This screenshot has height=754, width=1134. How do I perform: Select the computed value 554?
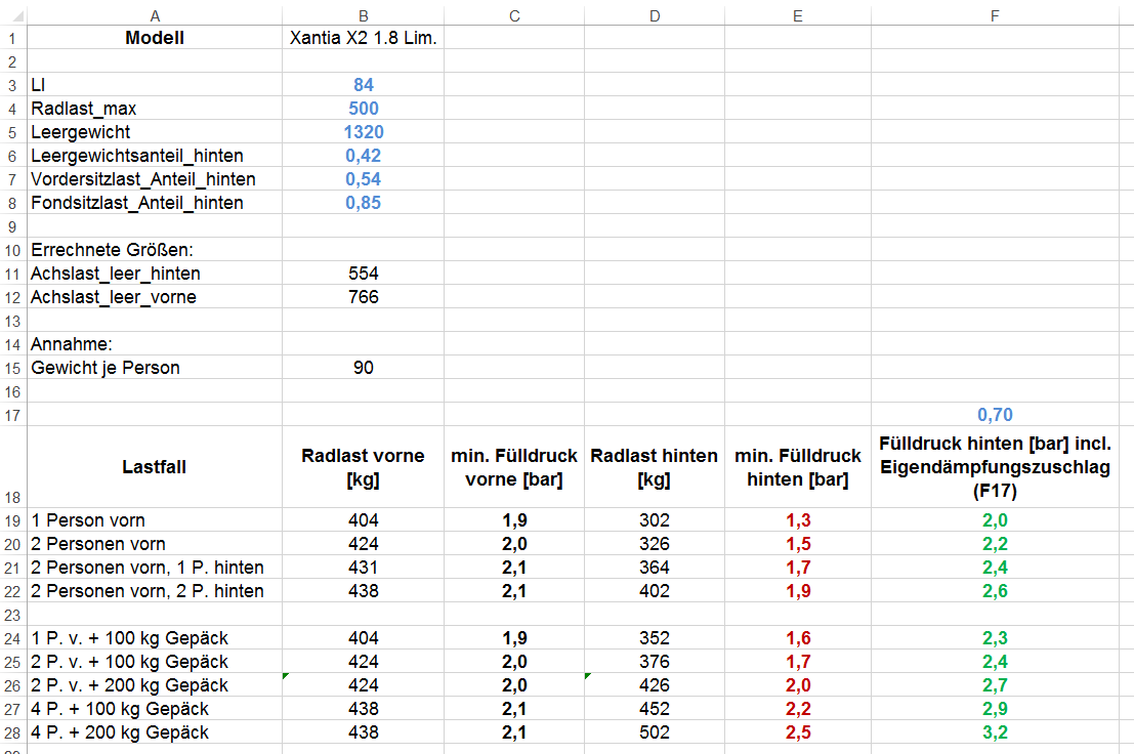tap(363, 273)
